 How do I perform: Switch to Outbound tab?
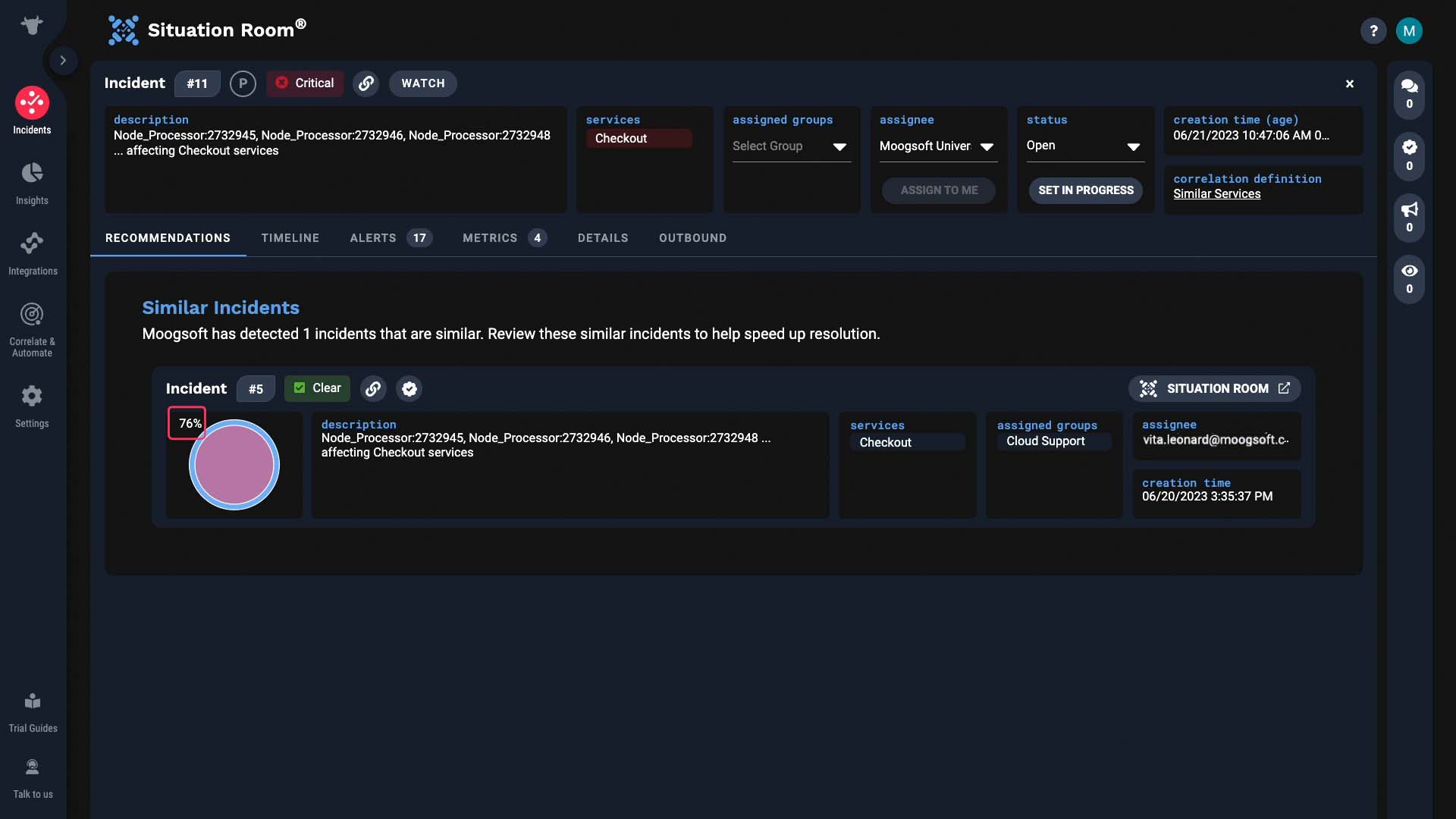[692, 238]
